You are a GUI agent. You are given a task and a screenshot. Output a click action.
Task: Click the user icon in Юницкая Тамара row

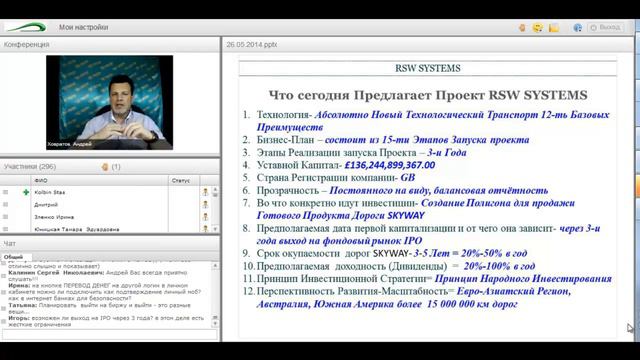pyautogui.click(x=205, y=229)
